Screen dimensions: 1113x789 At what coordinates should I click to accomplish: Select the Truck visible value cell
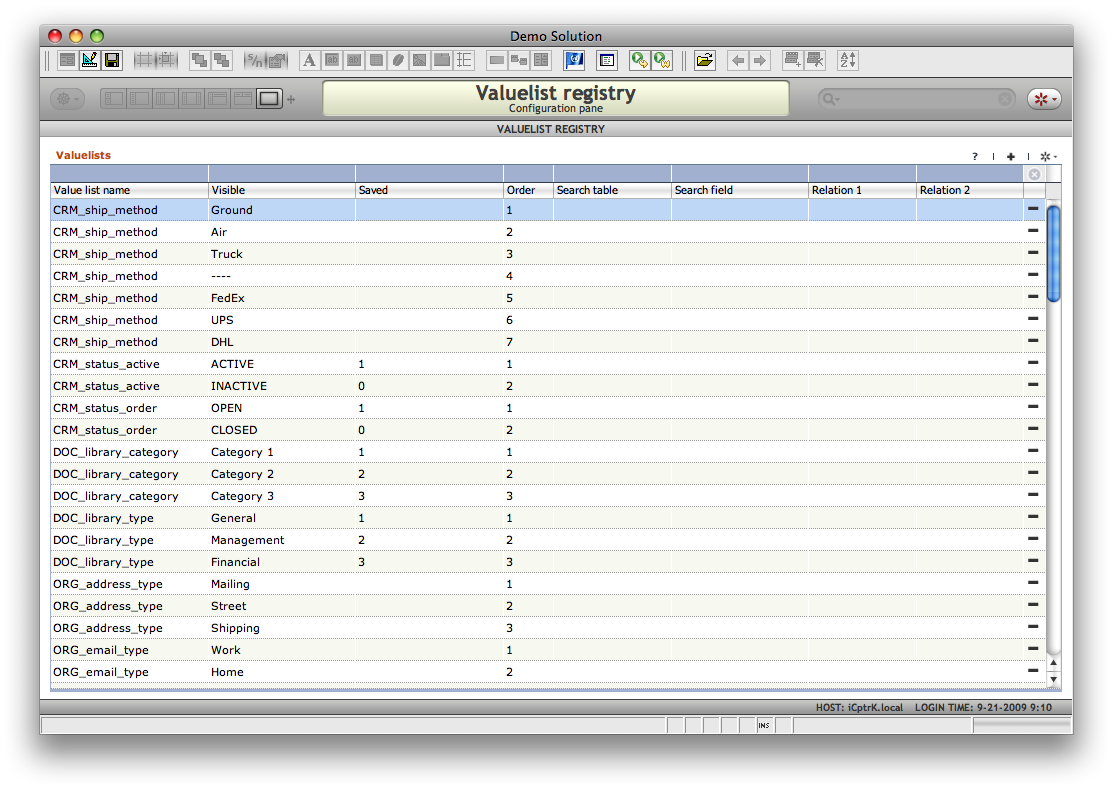(x=282, y=254)
